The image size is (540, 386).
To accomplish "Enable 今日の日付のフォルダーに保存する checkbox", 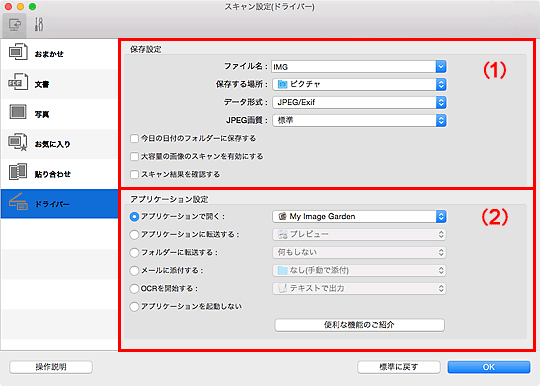I will tap(134, 139).
